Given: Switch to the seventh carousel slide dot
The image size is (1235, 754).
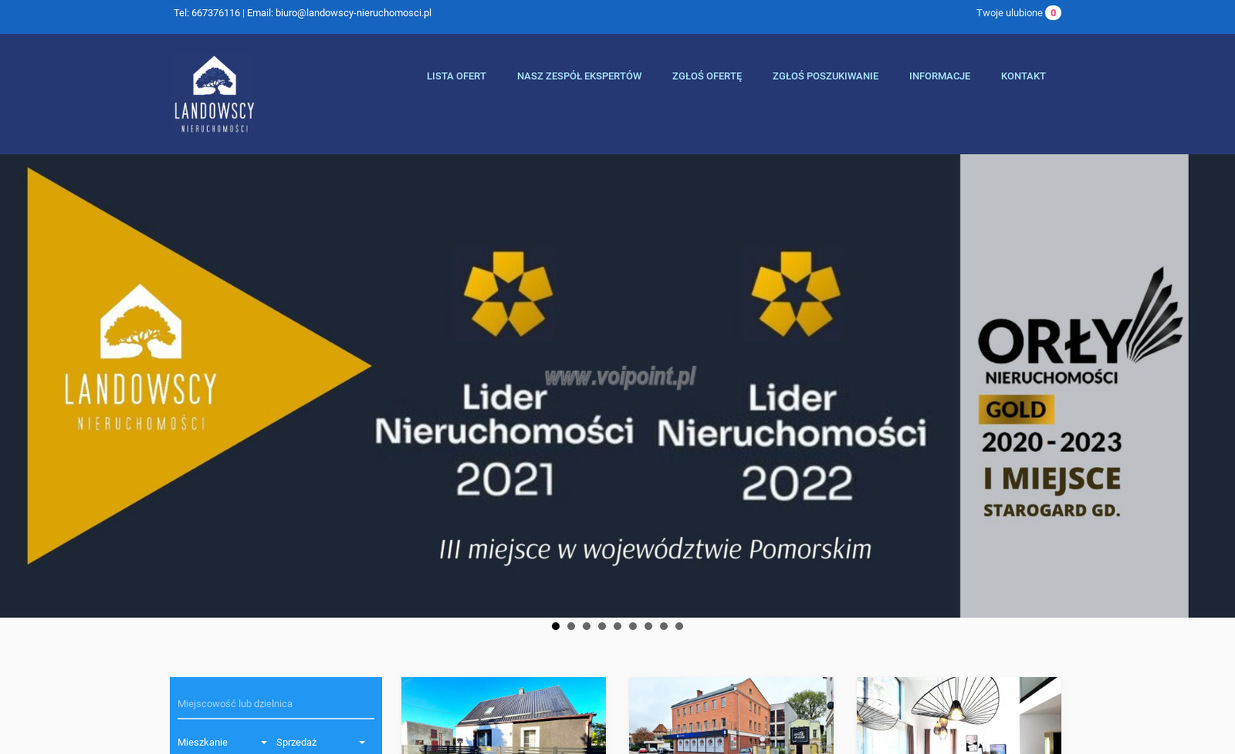Looking at the screenshot, I should click(648, 626).
